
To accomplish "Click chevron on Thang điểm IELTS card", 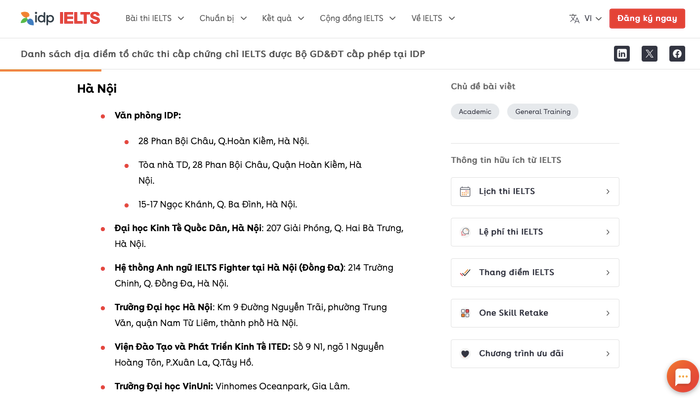I will pos(608,273).
